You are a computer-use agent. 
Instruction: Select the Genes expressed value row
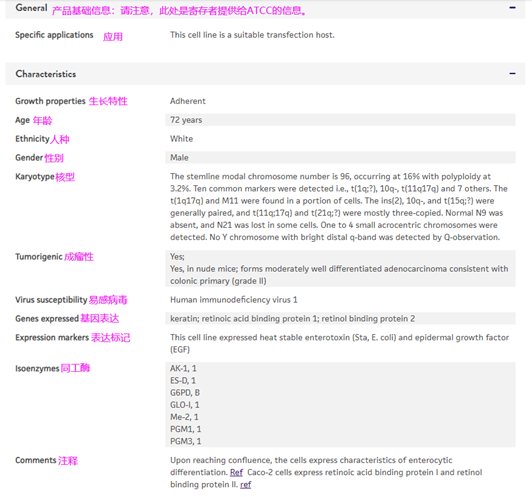pos(340,319)
